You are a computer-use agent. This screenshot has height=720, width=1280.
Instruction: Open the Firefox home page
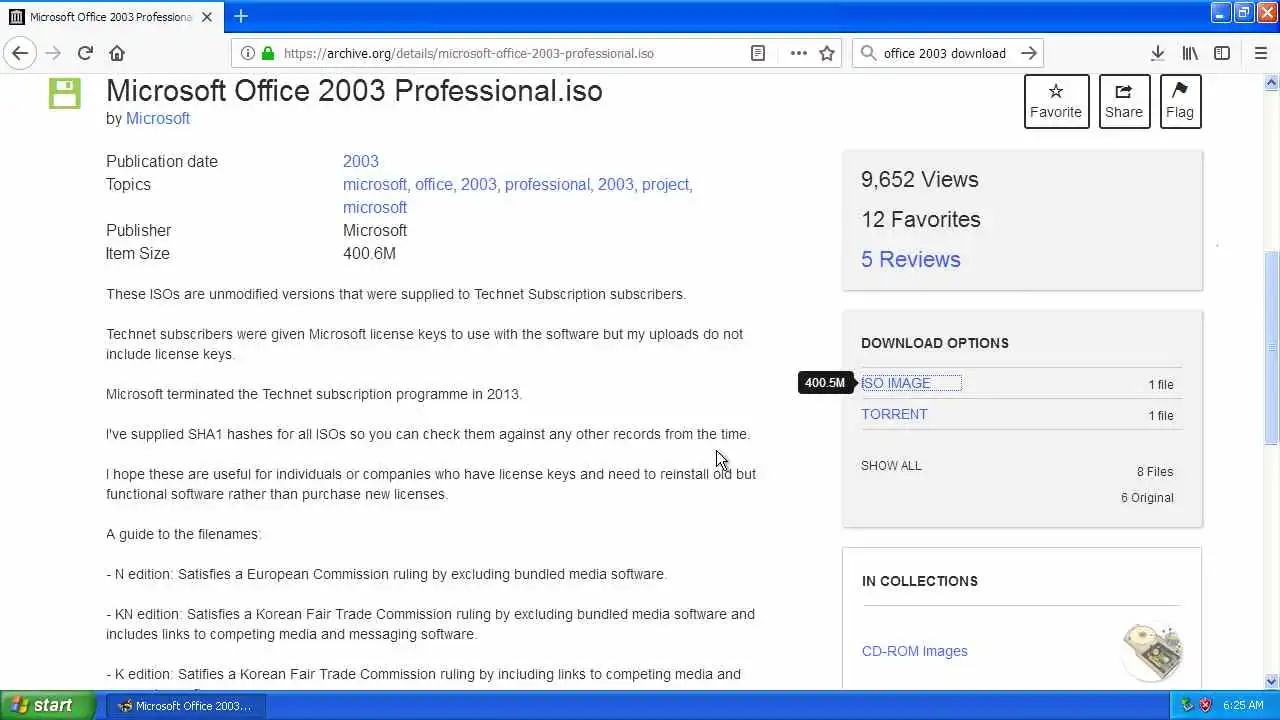click(x=117, y=53)
